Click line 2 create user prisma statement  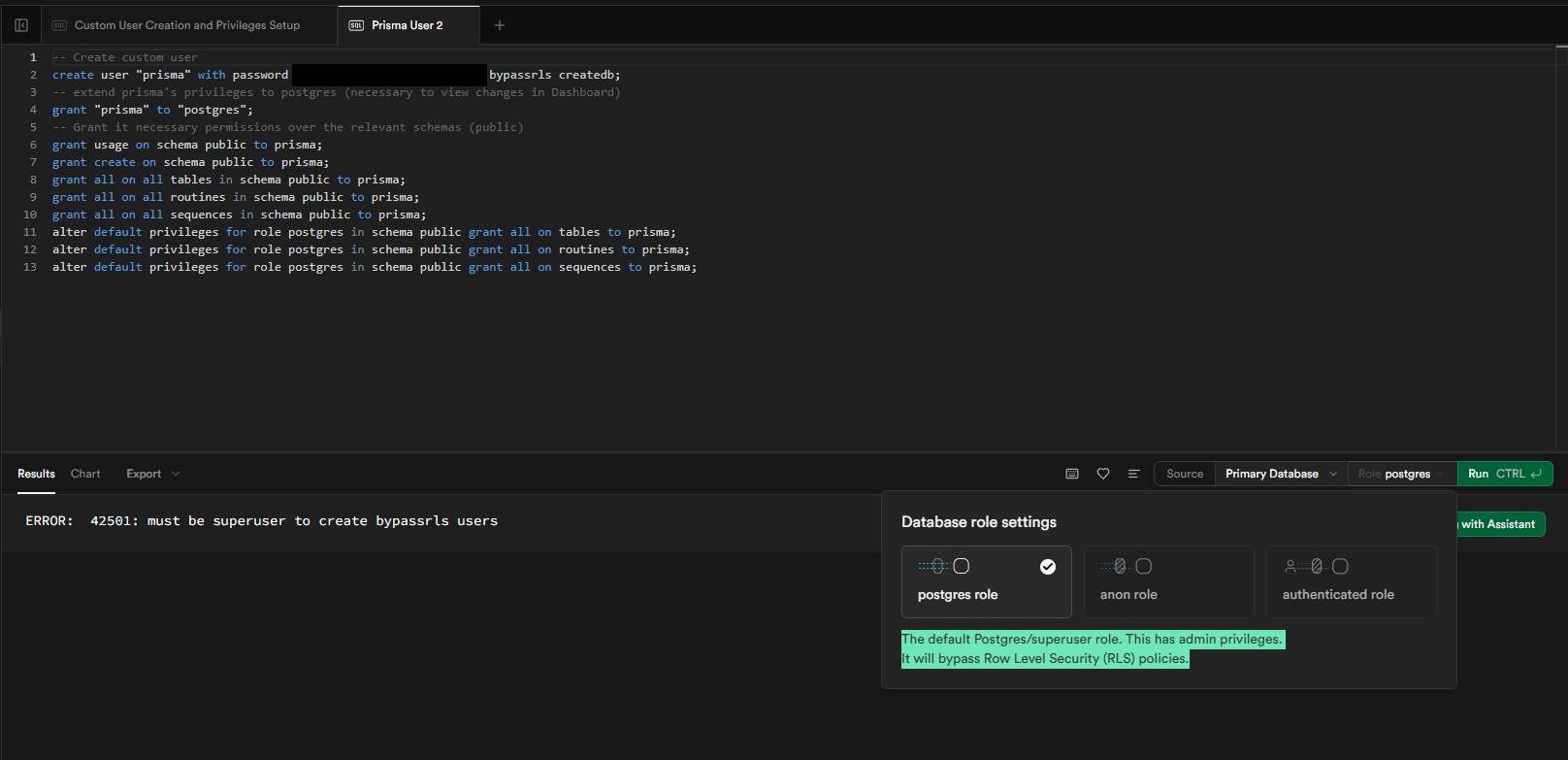337,75
